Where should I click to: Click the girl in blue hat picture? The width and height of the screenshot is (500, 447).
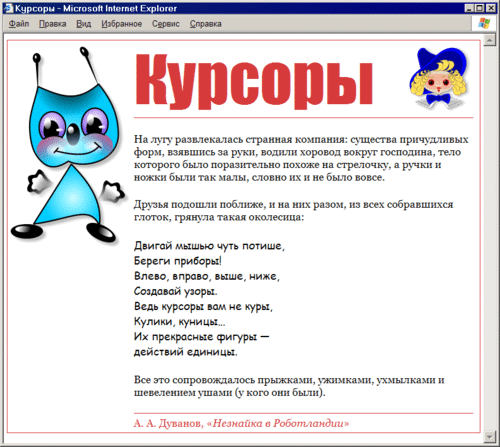coord(438,78)
